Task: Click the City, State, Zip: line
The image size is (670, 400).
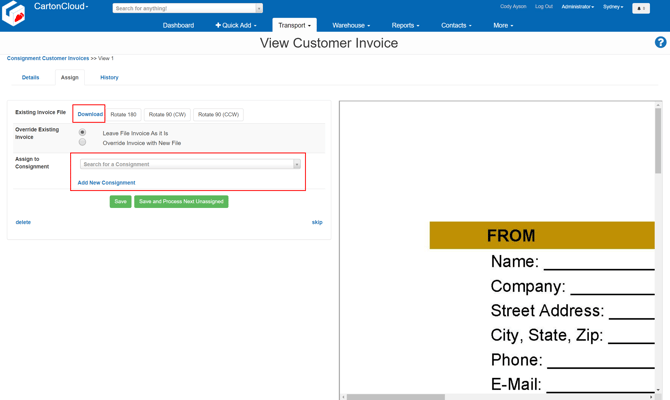Action: pyautogui.click(x=573, y=335)
